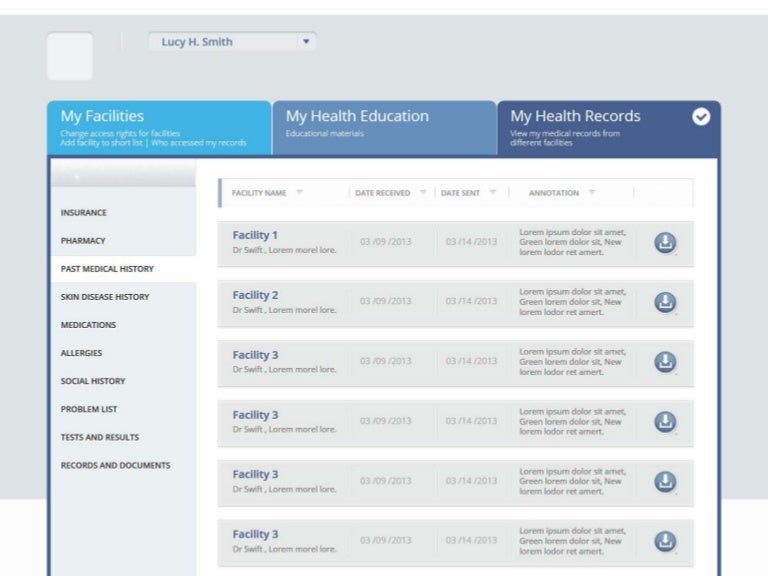
Task: Click the profile avatar placeholder
Action: [x=70, y=56]
